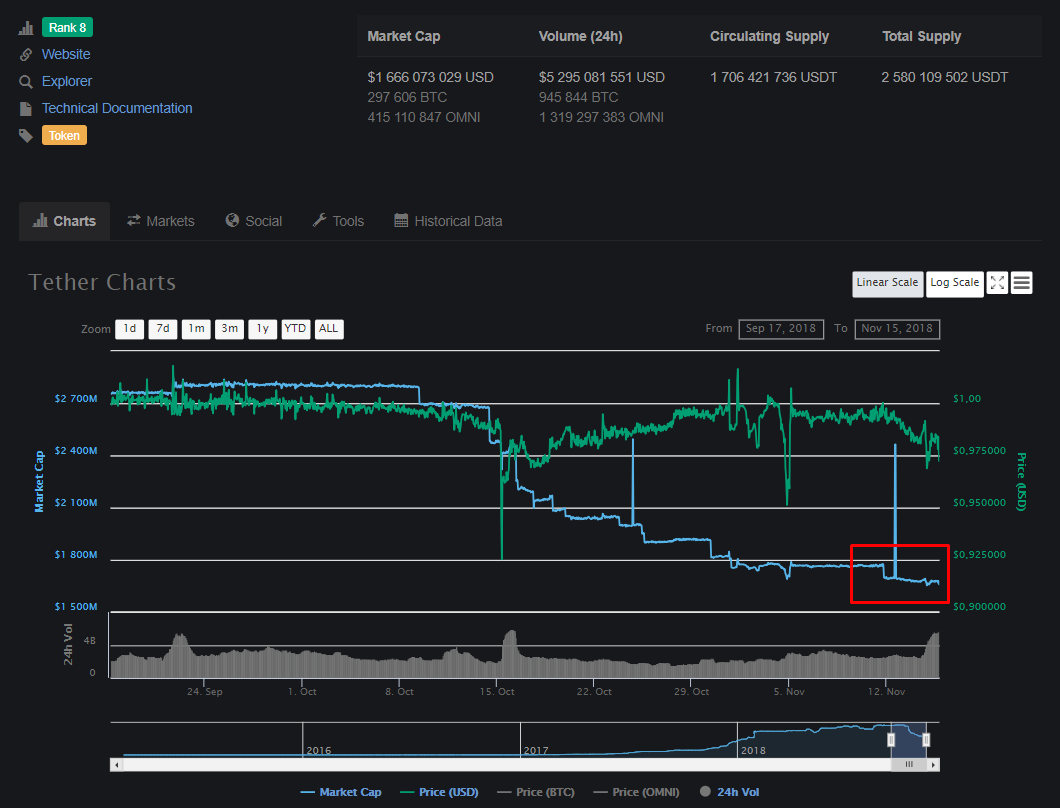Click the globe Social tab icon

click(233, 221)
